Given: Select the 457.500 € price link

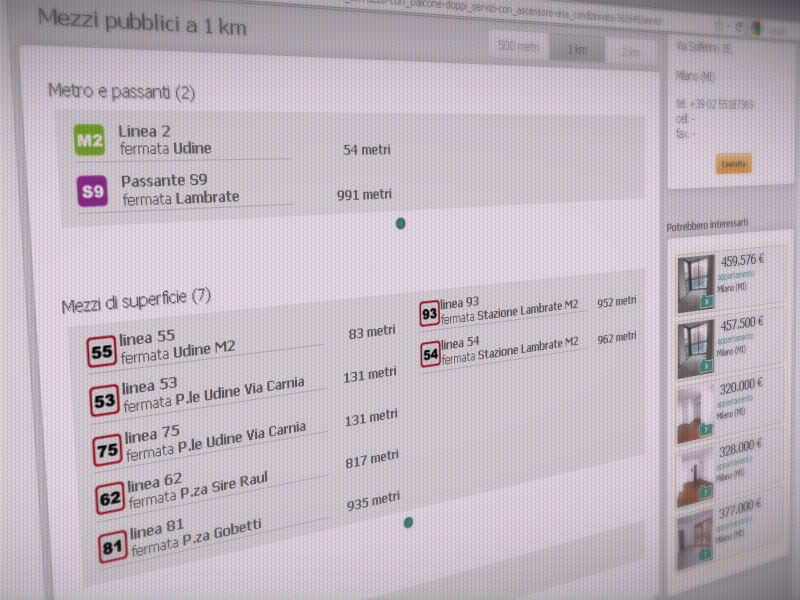Looking at the screenshot, I should (741, 323).
